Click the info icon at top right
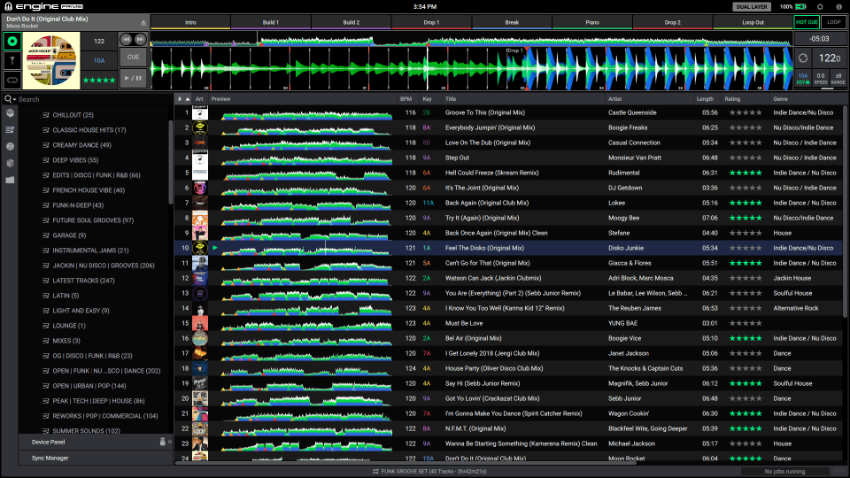The height and width of the screenshot is (478, 850). [x=839, y=7]
